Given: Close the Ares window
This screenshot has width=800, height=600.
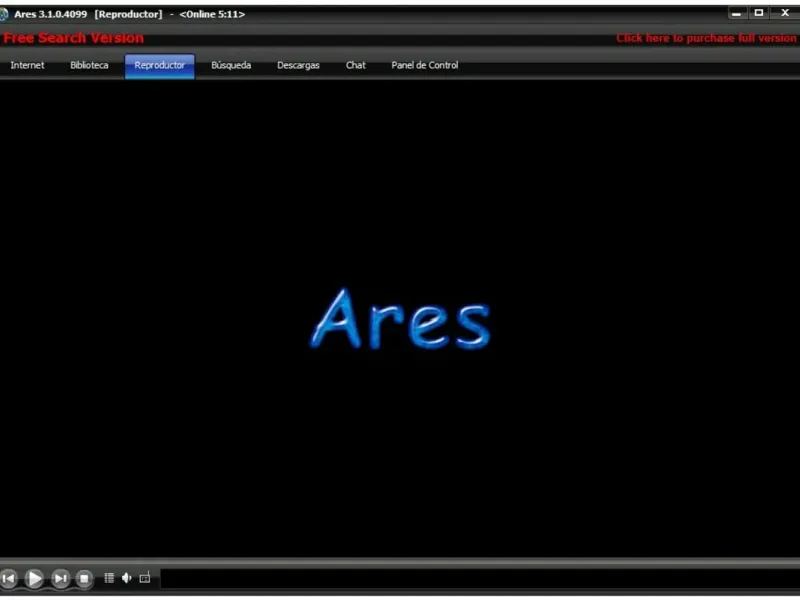Looking at the screenshot, I should point(785,13).
